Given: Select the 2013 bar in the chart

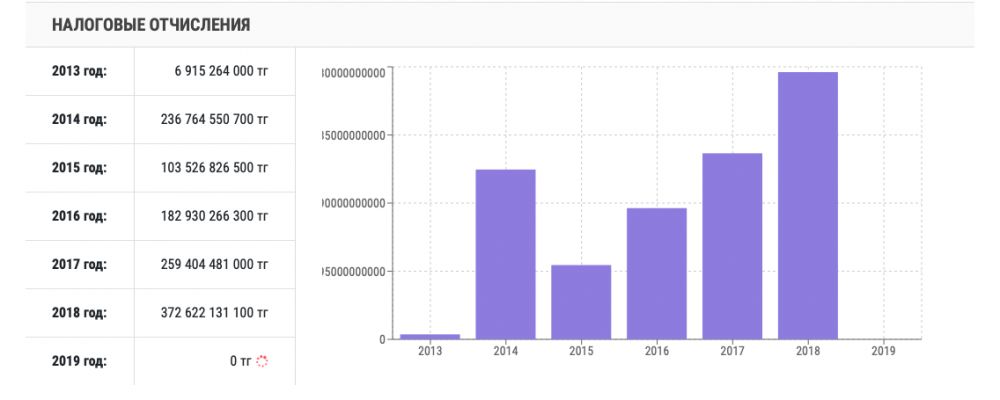Looking at the screenshot, I should pyautogui.click(x=429, y=336).
